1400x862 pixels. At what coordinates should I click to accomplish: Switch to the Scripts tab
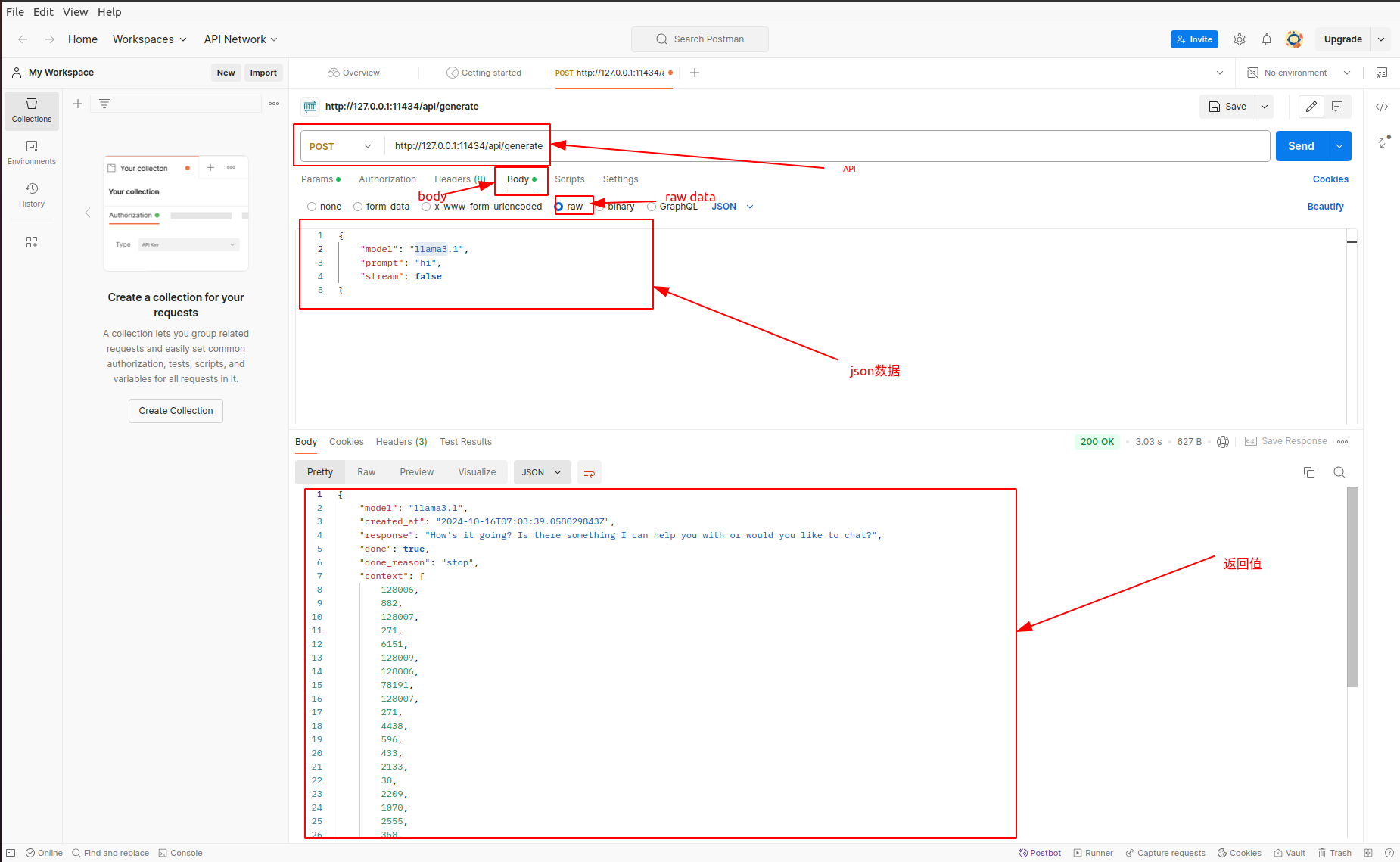pos(570,179)
